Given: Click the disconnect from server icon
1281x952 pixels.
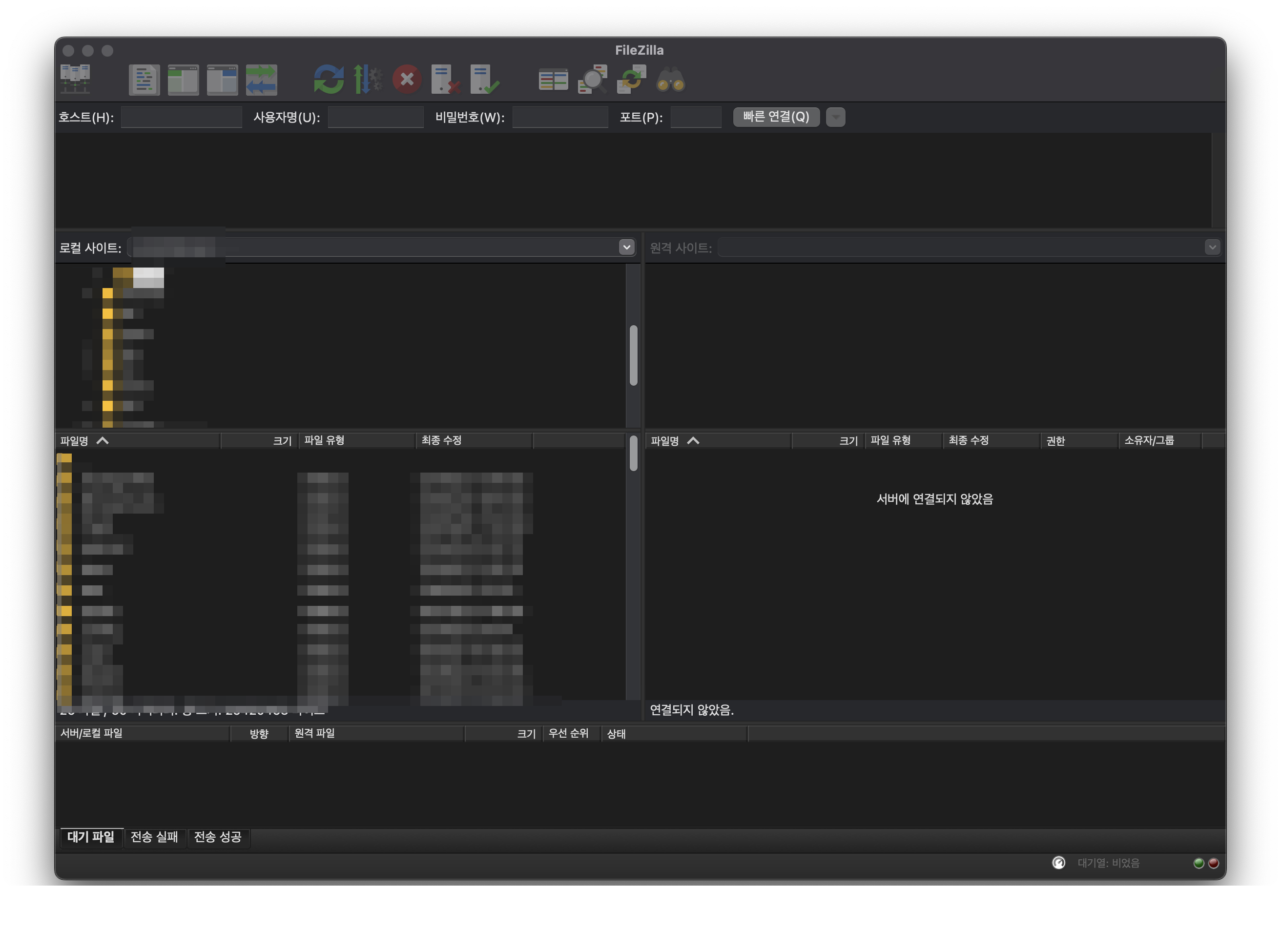Looking at the screenshot, I should (445, 80).
